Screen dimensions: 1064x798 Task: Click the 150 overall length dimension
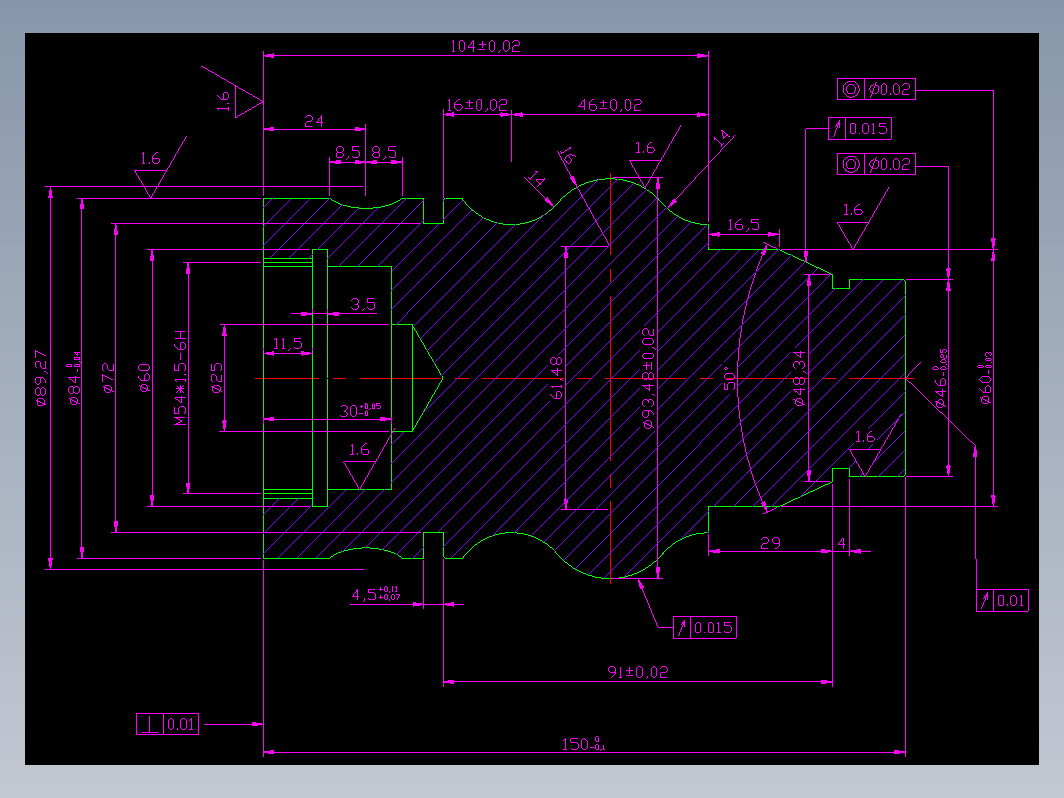[x=583, y=744]
